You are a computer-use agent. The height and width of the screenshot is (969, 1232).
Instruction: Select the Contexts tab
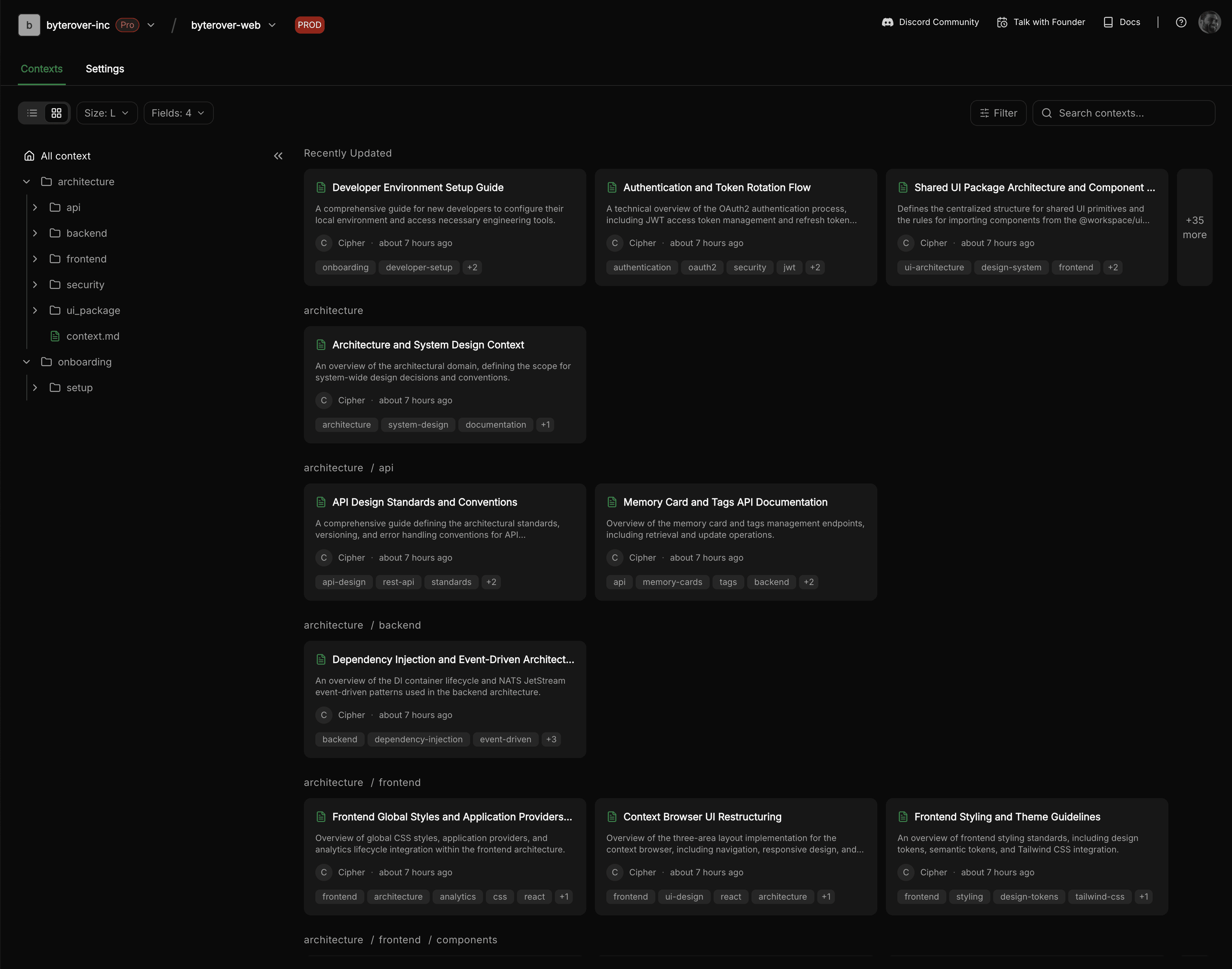coord(41,69)
